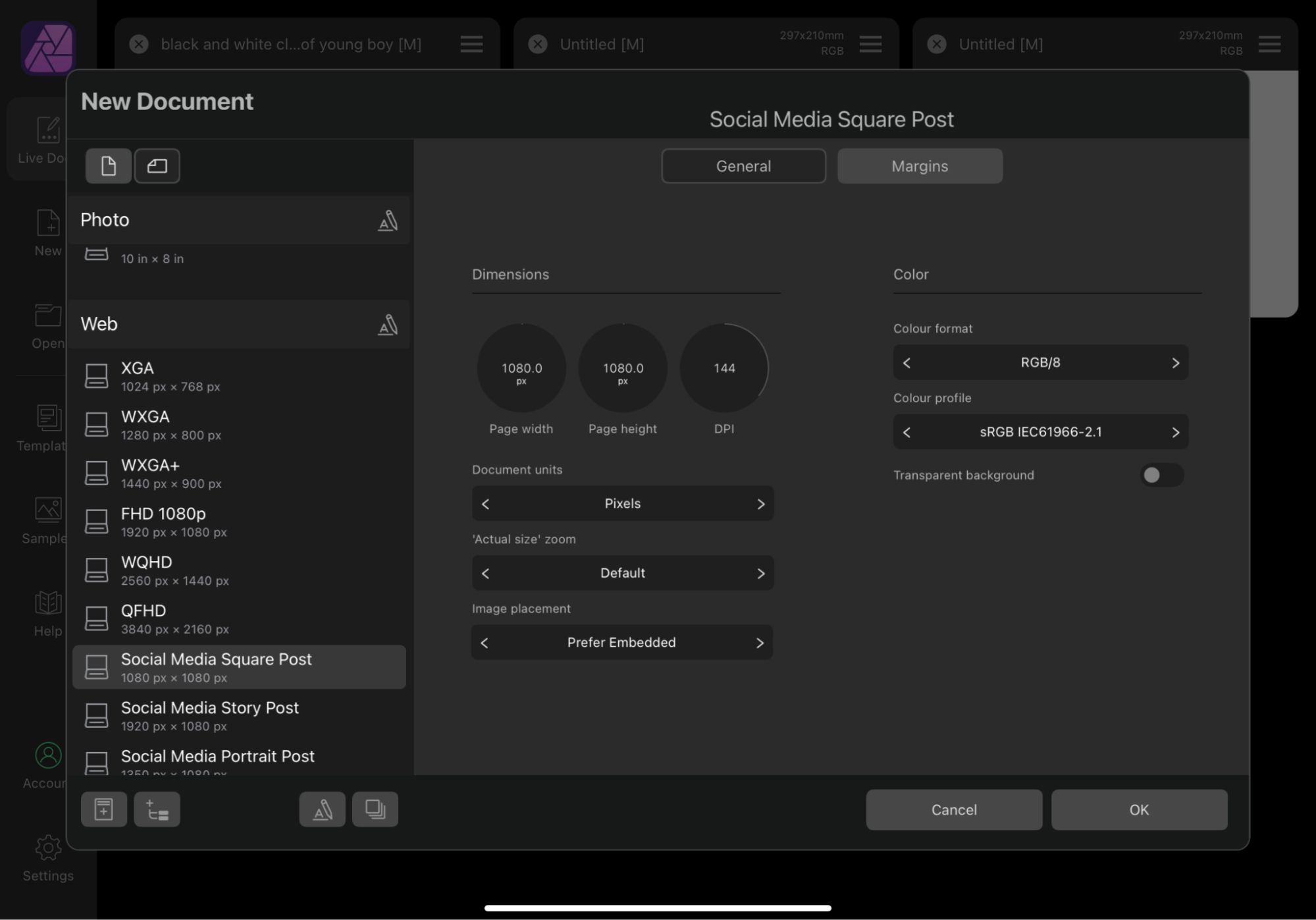The image size is (1316, 920).
Task: Open Settings gear in sidebar
Action: click(x=48, y=858)
